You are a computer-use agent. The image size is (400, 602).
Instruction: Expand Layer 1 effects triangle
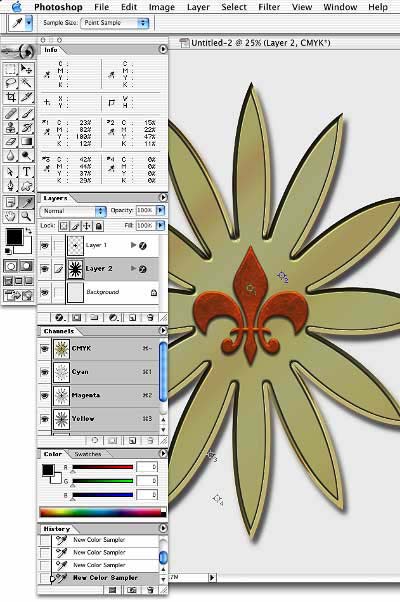pos(133,245)
